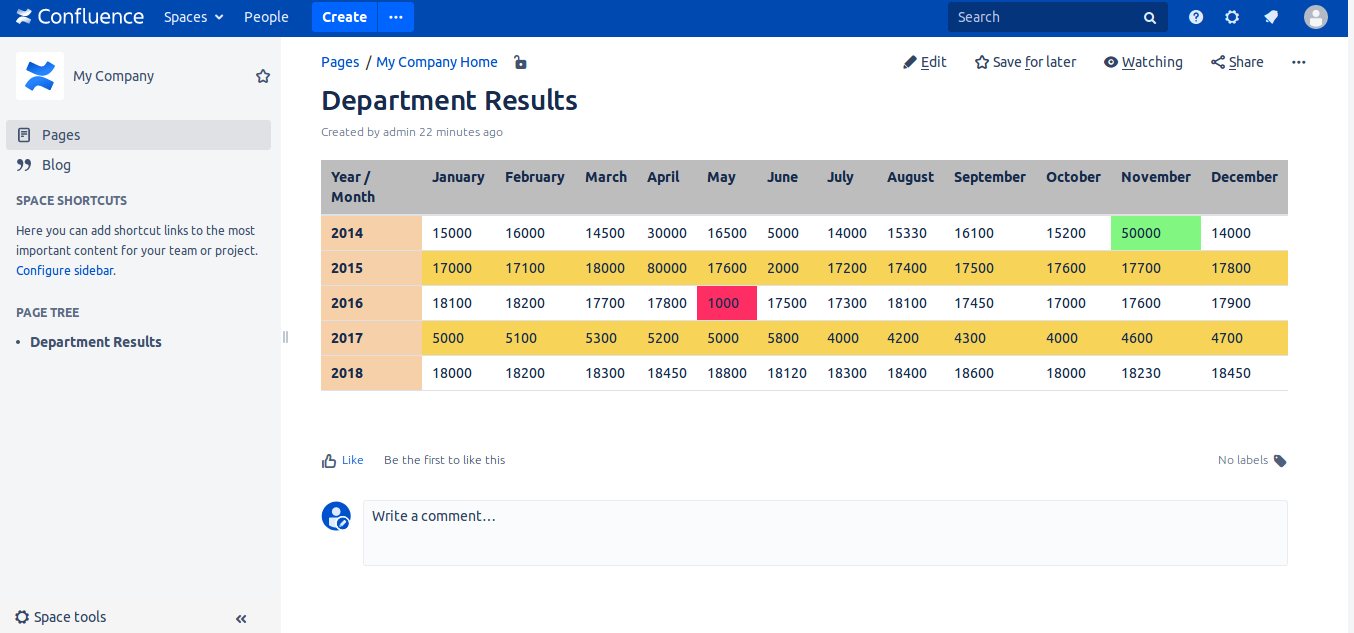Open the notifications icon in header
Viewport: 1354px width, 633px height.
click(1271, 17)
